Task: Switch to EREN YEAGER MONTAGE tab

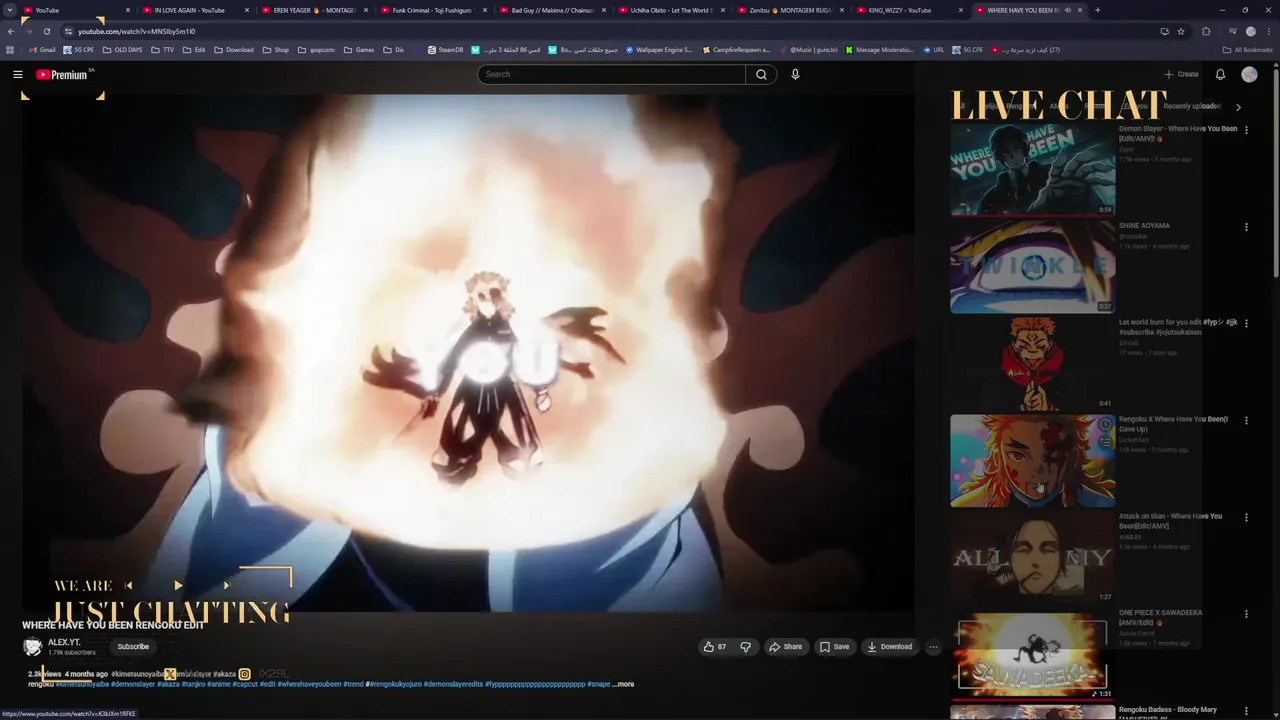Action: 313,10
